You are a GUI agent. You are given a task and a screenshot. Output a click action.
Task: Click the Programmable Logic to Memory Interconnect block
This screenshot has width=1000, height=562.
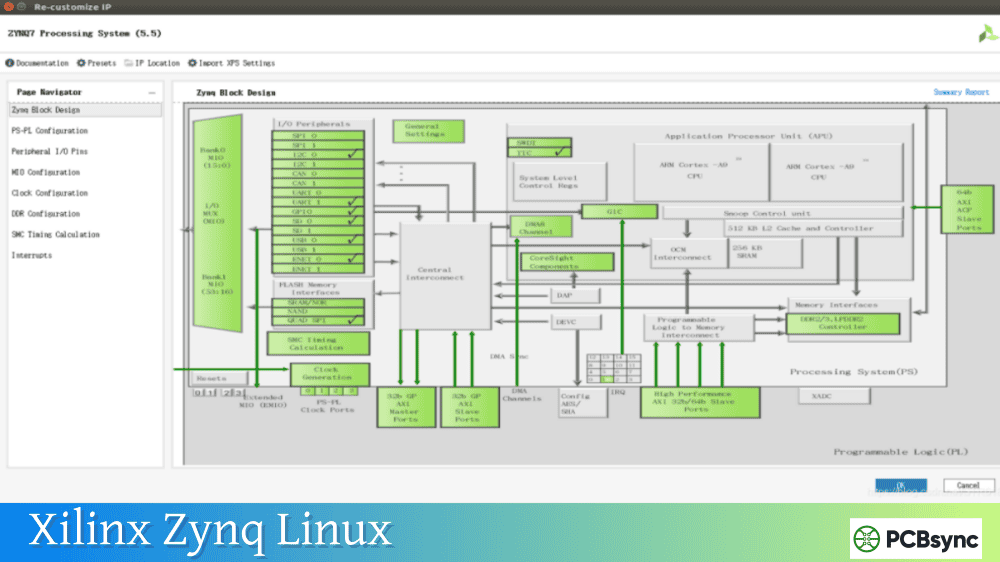tap(699, 328)
